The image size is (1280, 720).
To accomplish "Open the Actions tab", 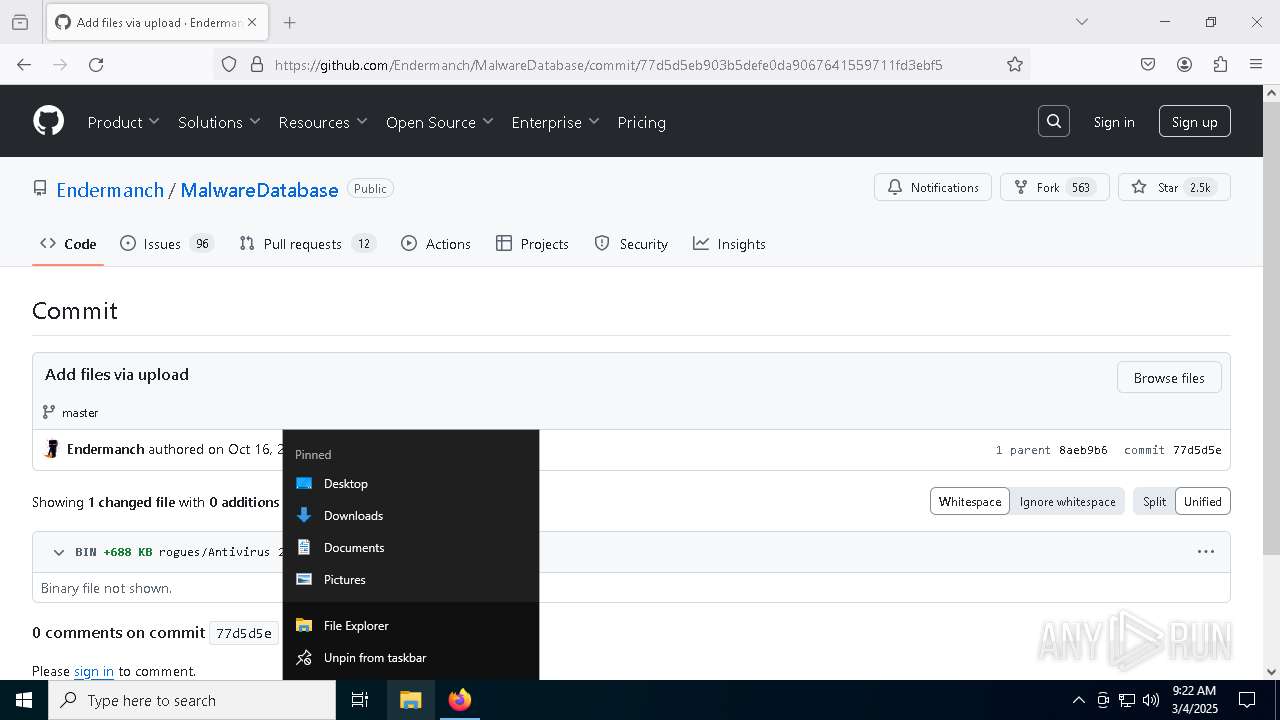I will coord(436,244).
